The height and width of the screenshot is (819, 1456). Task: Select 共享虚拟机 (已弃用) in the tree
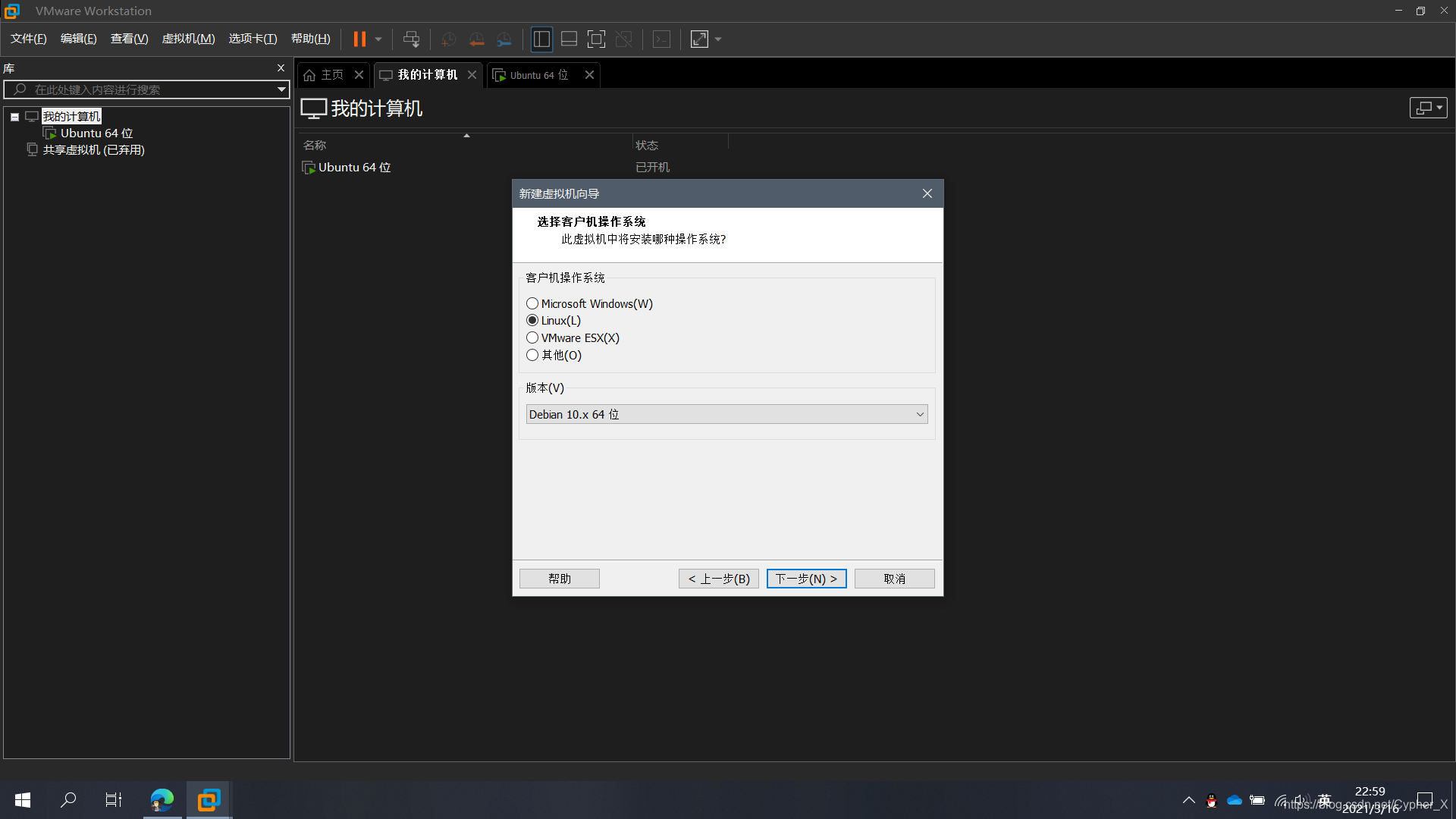coord(93,149)
